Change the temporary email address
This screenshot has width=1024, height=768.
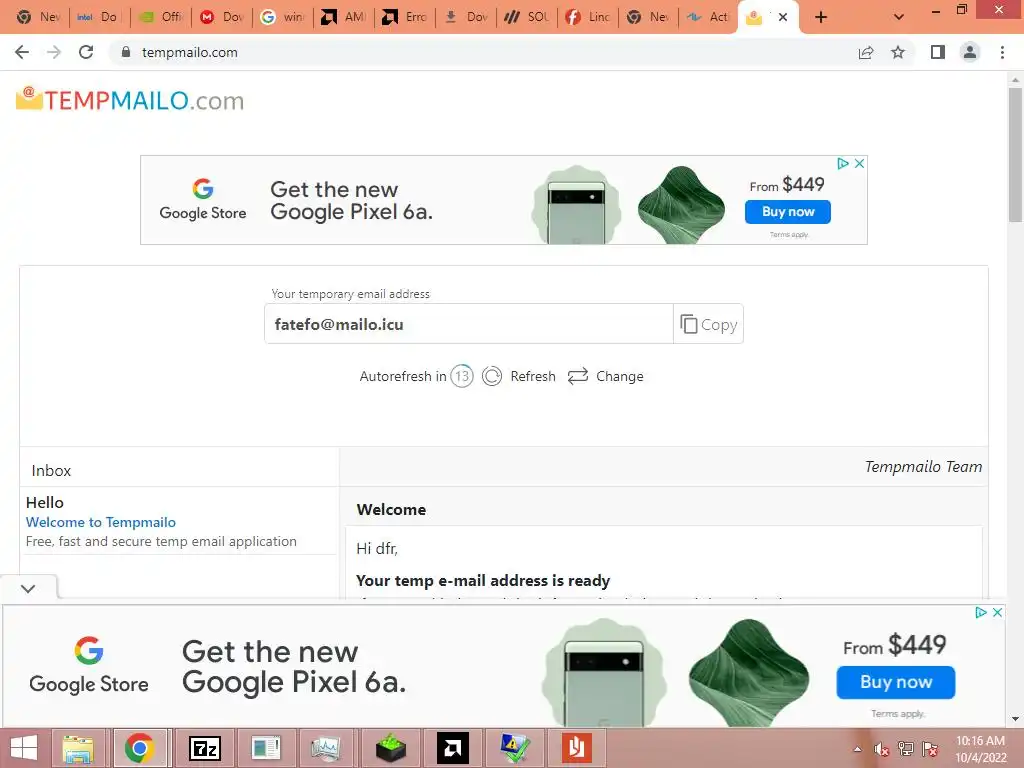click(620, 376)
